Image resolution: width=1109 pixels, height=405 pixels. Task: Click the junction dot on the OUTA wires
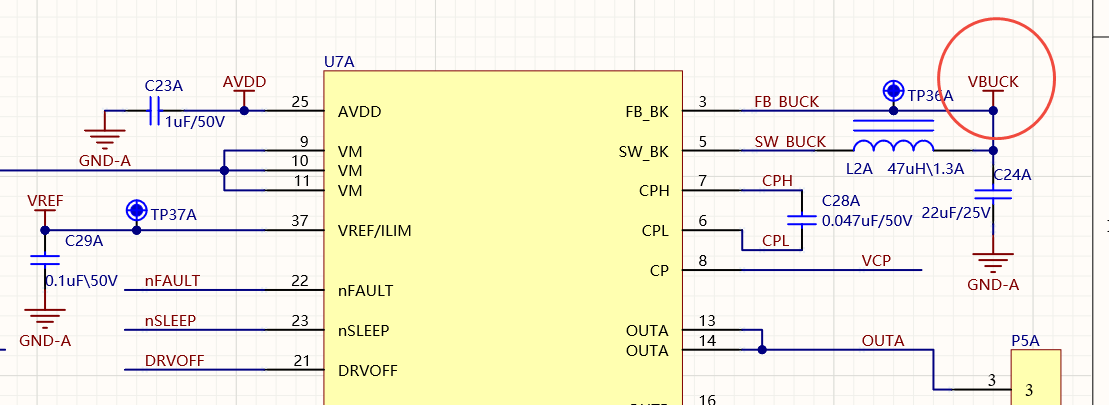(x=762, y=349)
